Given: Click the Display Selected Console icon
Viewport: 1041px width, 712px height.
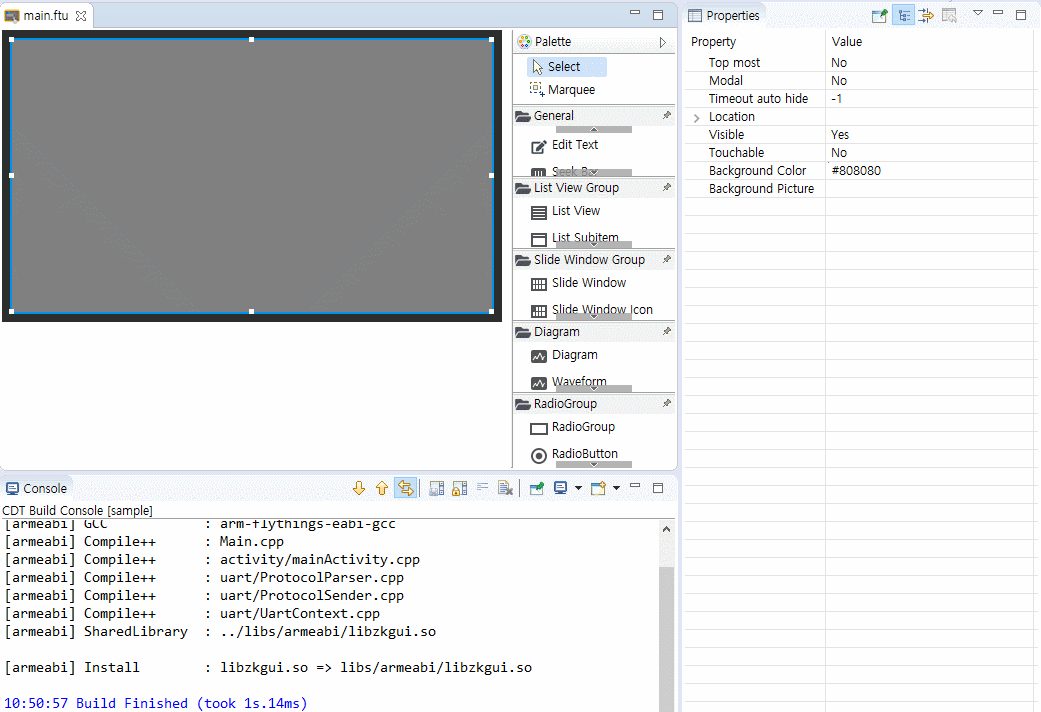Looking at the screenshot, I should tap(560, 489).
